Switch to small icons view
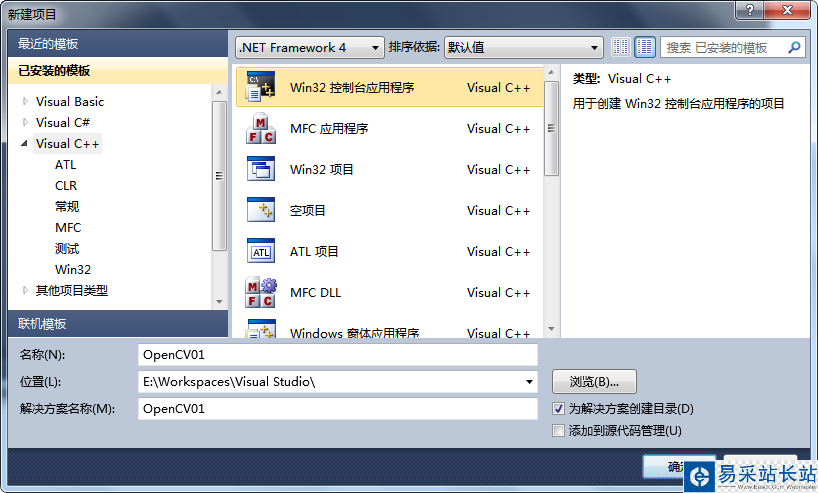The width and height of the screenshot is (818, 493). [620, 47]
